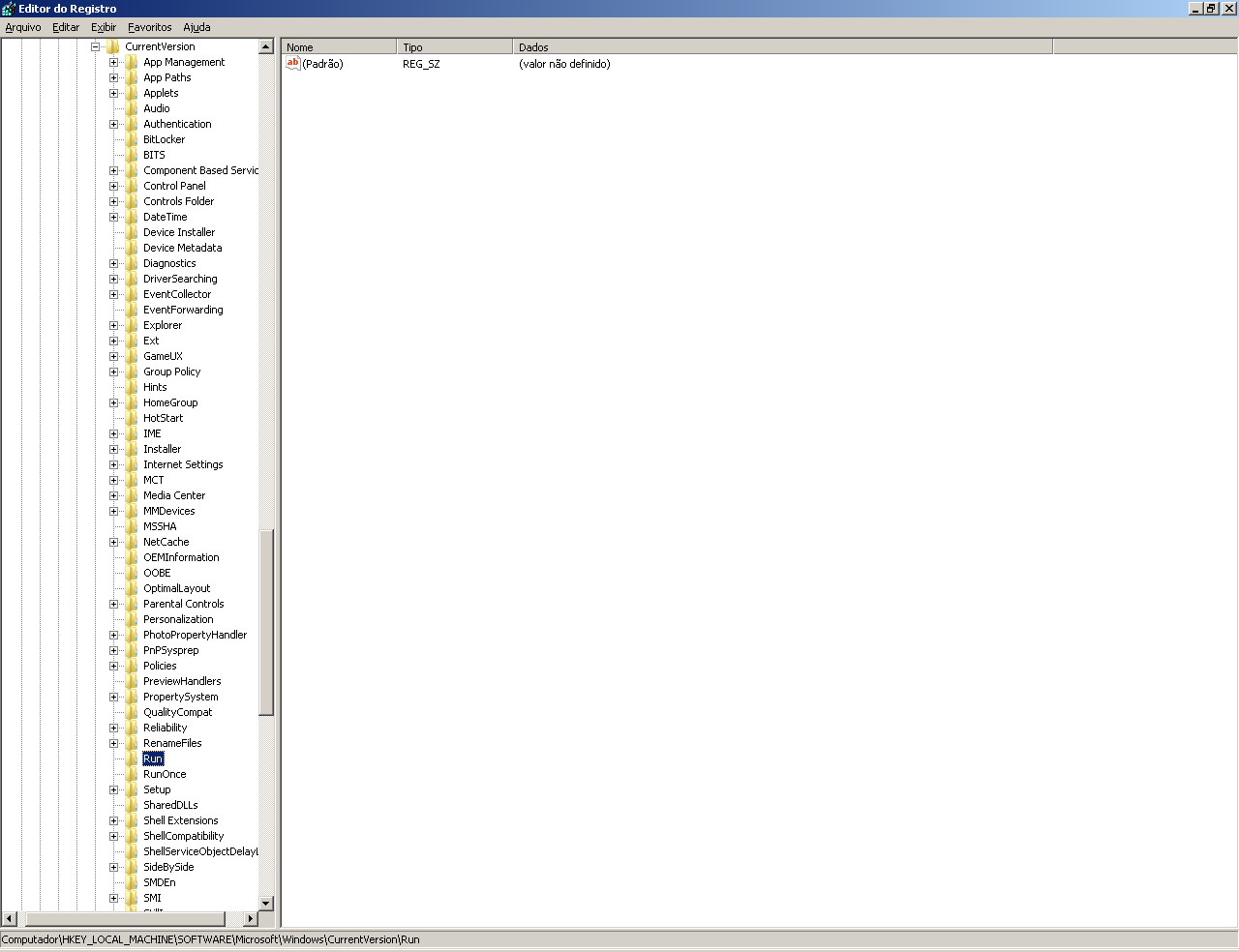Click the Hints folder icon
Screen dimensions: 1239x952
[132, 387]
